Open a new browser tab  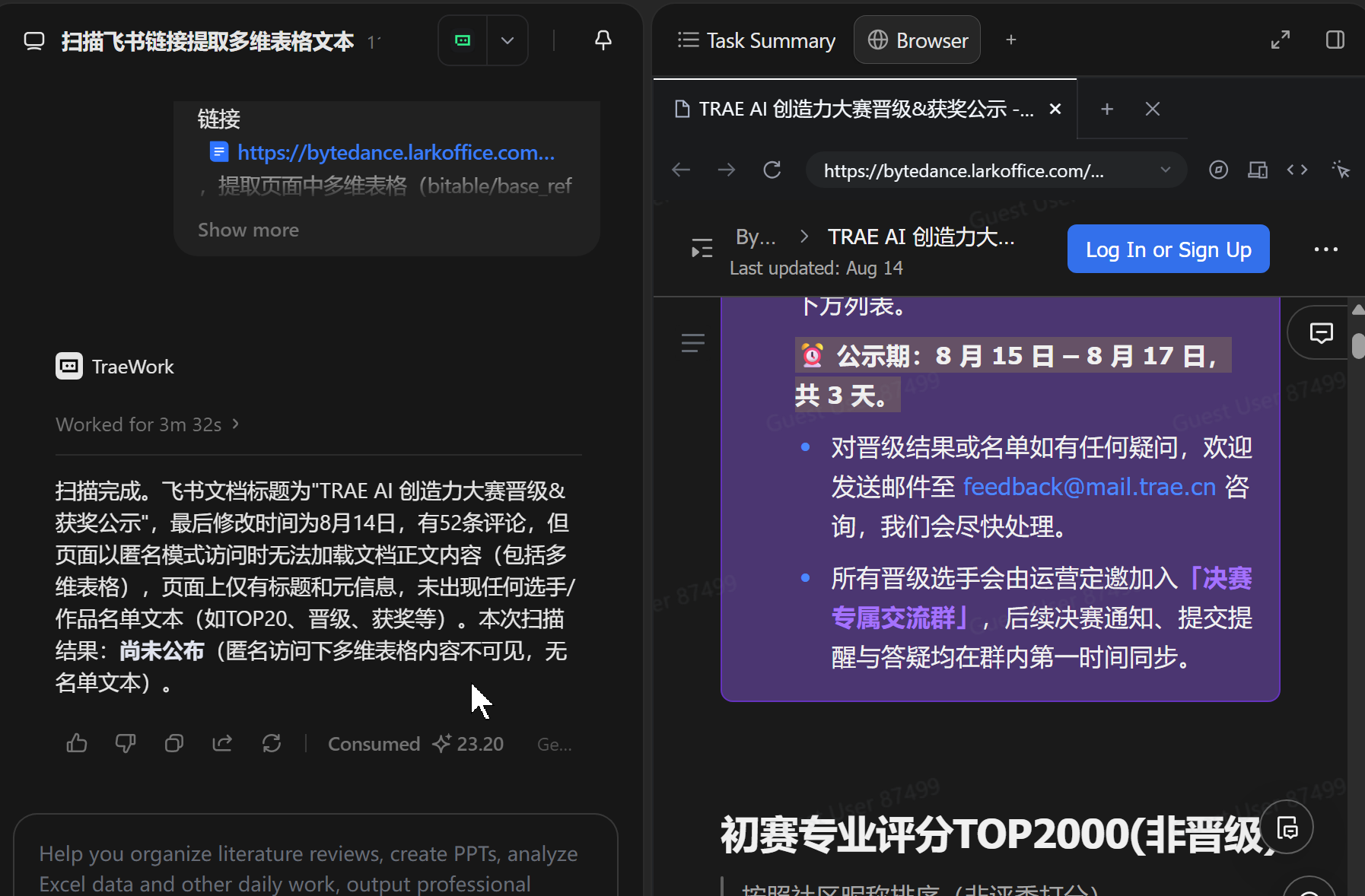[x=1107, y=110]
